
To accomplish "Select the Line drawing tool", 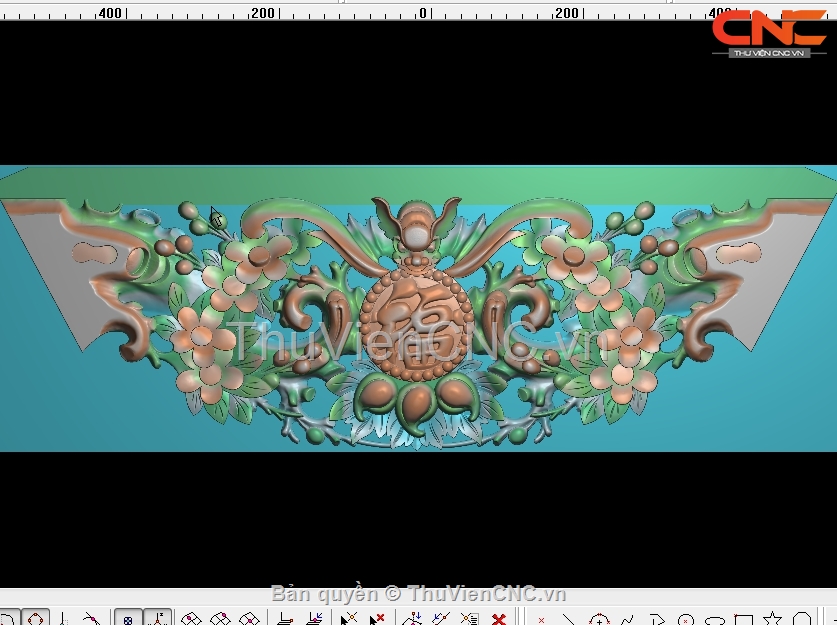I will (567, 619).
